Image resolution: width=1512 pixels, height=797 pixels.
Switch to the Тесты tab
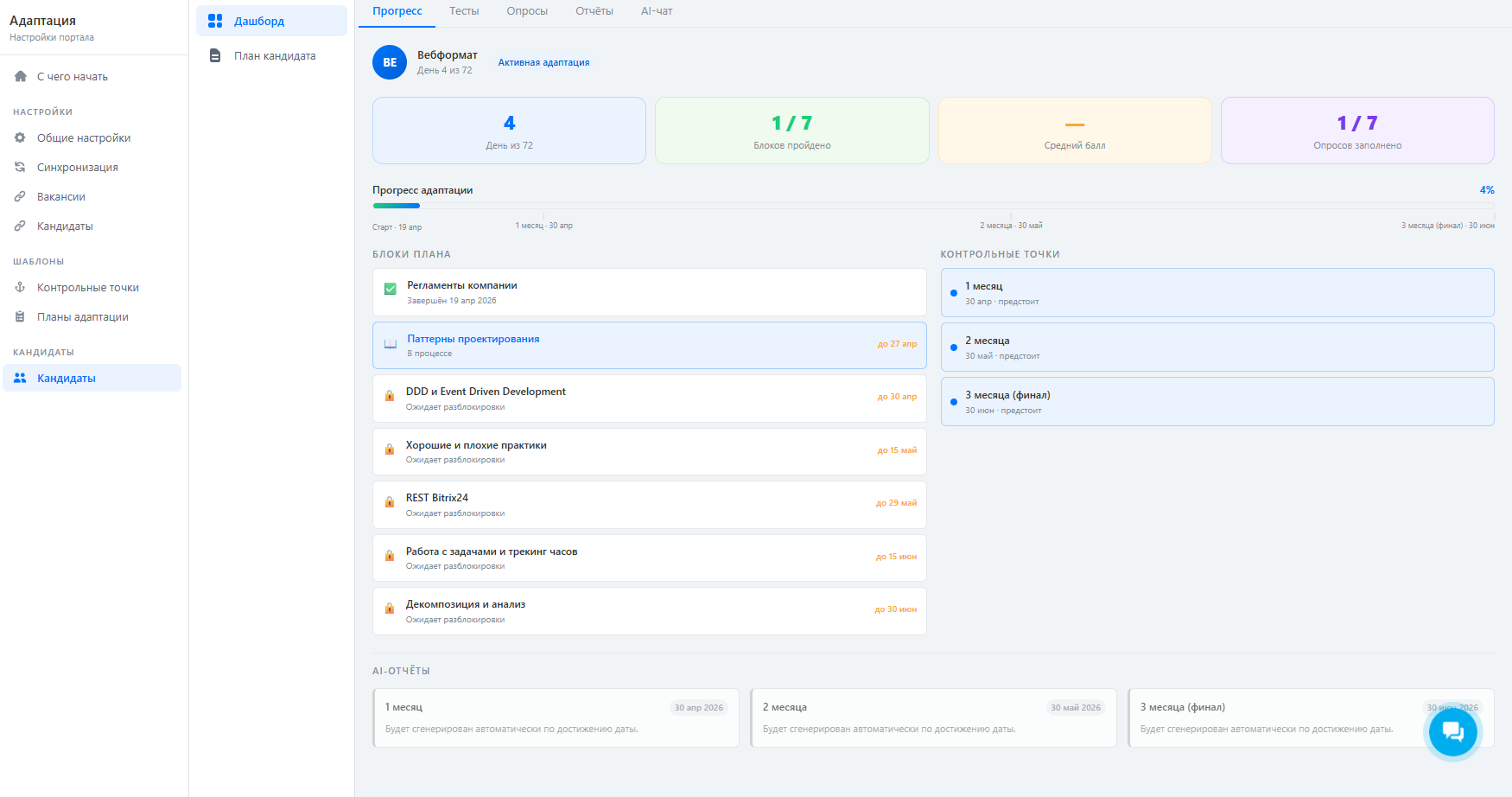464,11
